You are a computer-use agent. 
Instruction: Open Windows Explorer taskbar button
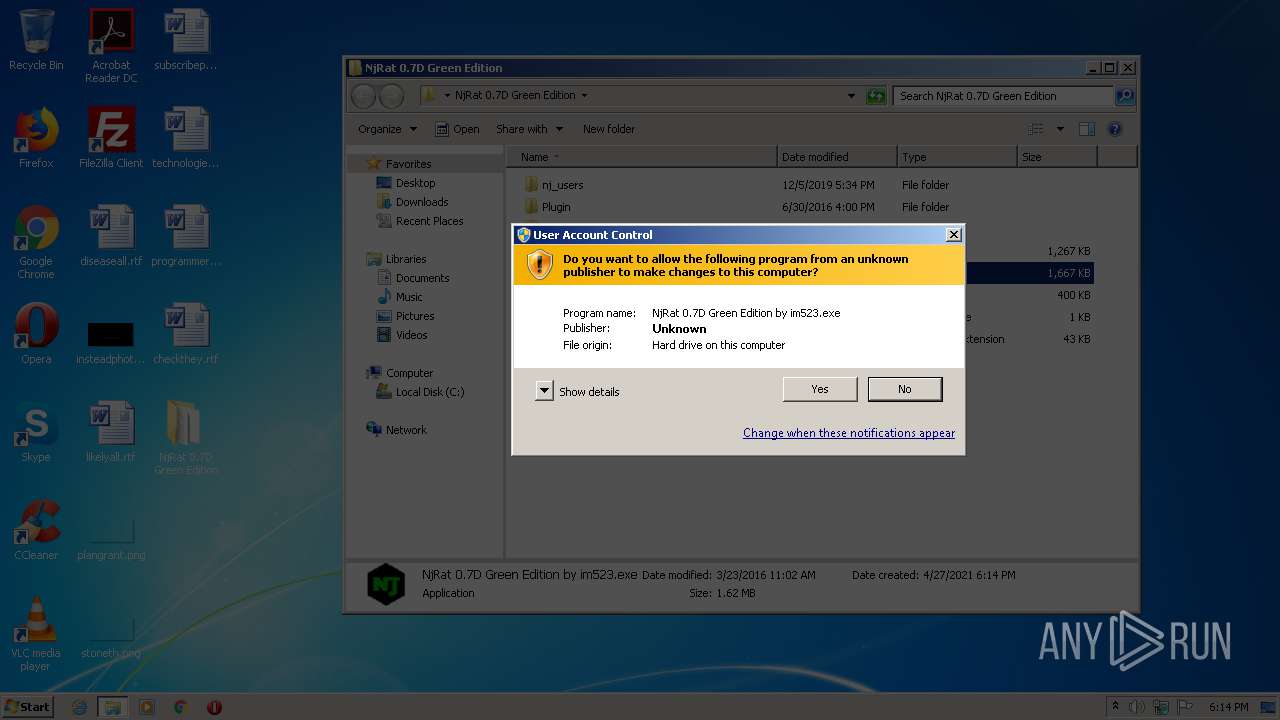(113, 707)
